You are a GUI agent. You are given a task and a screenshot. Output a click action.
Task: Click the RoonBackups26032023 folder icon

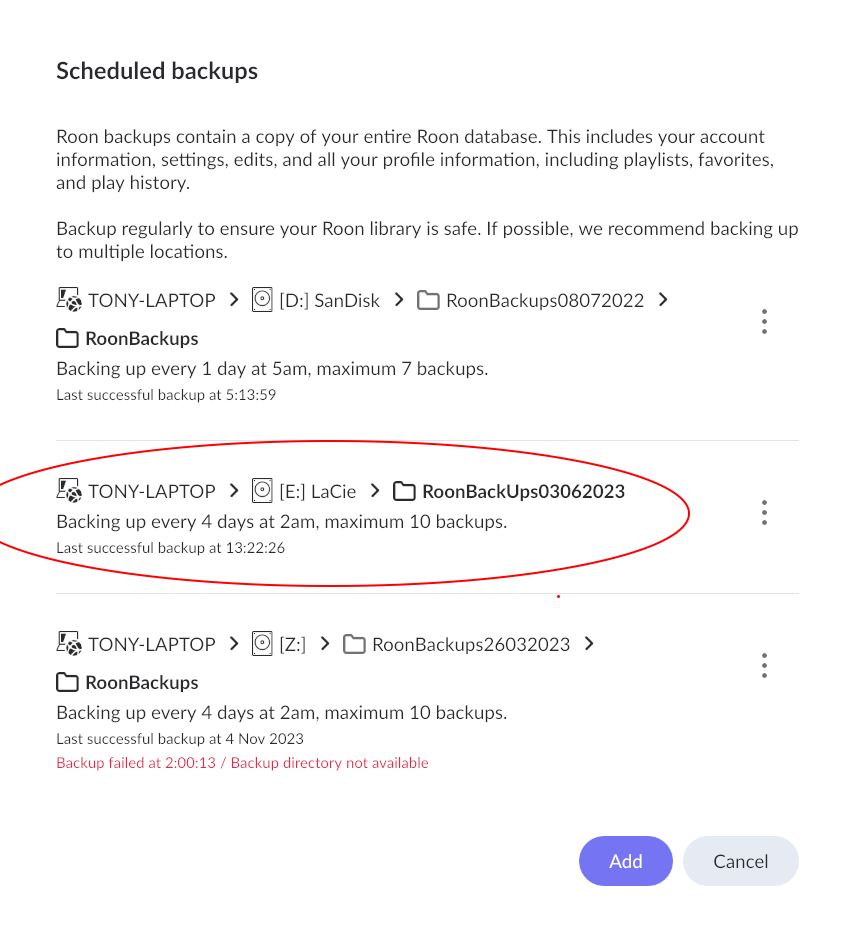pos(354,644)
